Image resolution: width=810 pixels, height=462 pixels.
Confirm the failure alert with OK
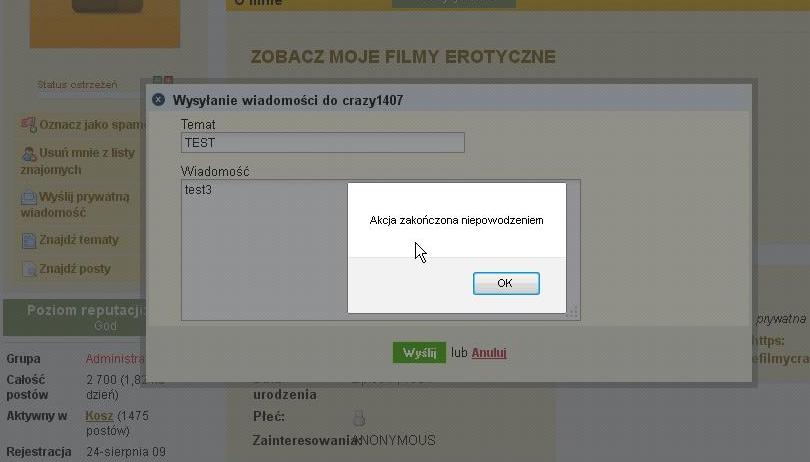tap(506, 283)
